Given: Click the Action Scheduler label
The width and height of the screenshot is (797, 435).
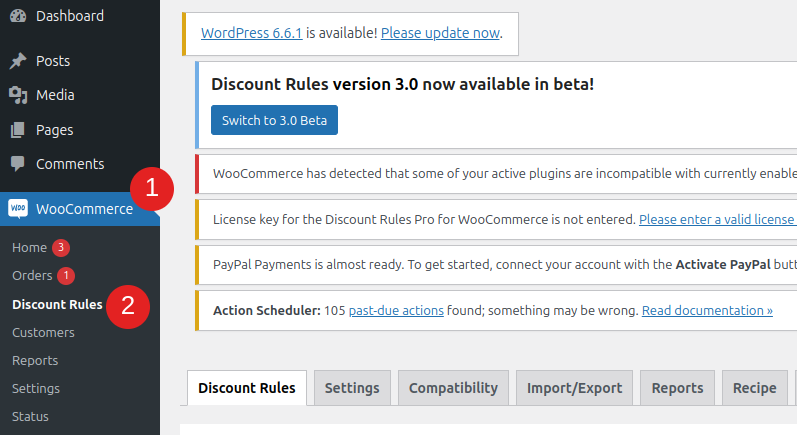Looking at the screenshot, I should coord(267,310).
